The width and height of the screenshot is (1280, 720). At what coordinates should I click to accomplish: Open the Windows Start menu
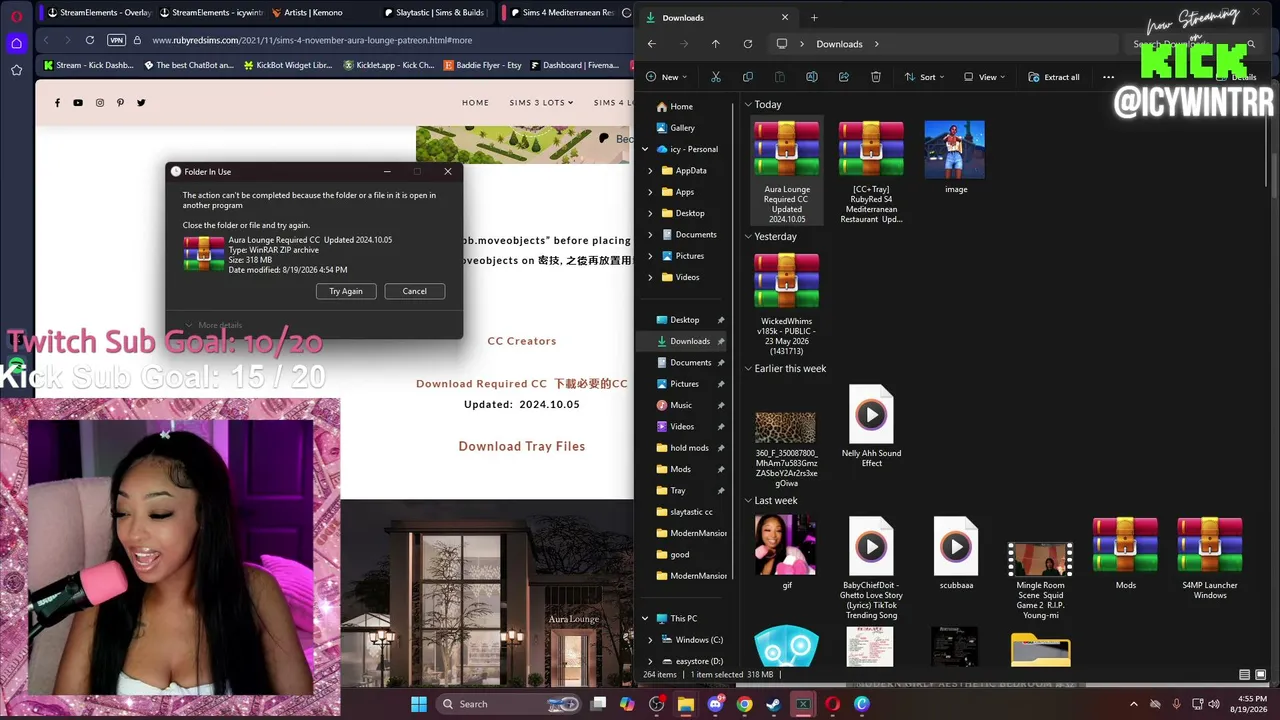[418, 704]
